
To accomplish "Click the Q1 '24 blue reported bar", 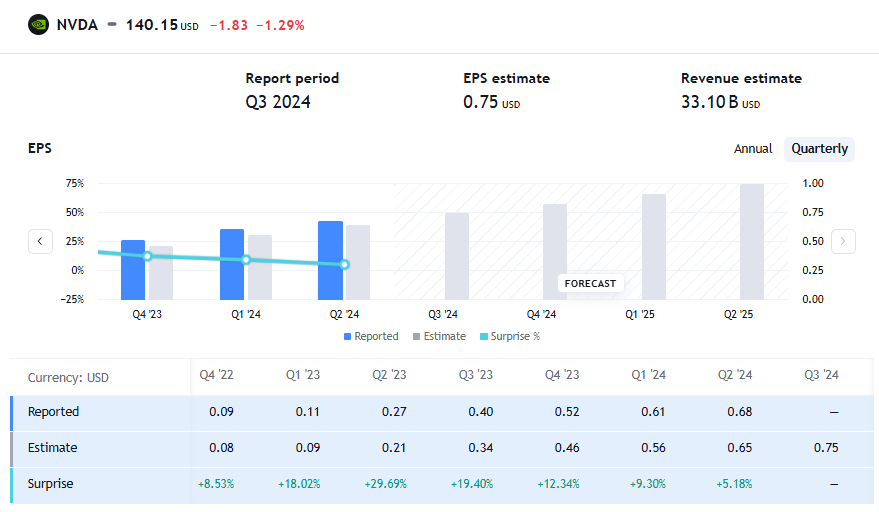I will coord(232,264).
